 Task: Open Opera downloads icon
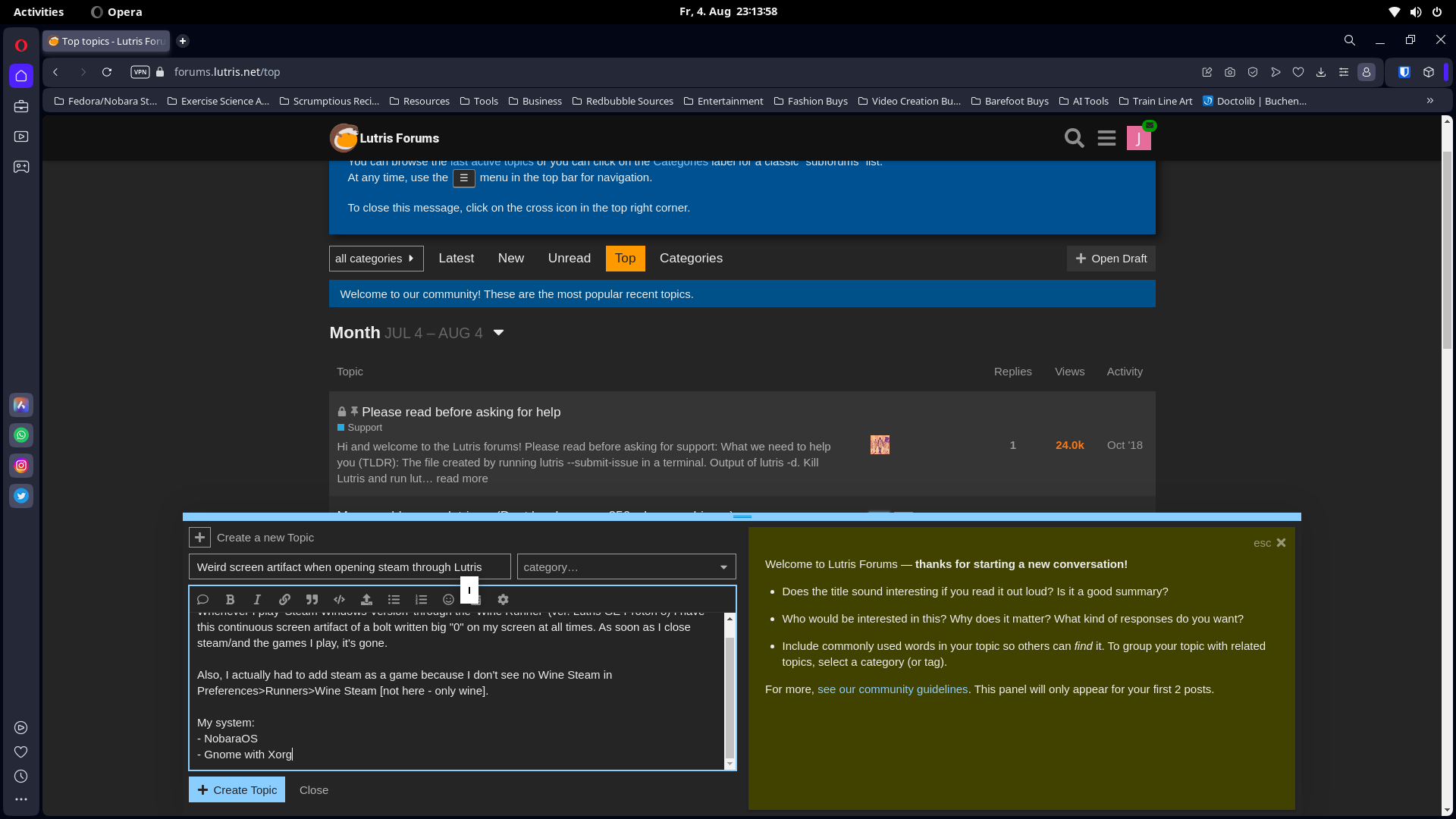[1321, 72]
